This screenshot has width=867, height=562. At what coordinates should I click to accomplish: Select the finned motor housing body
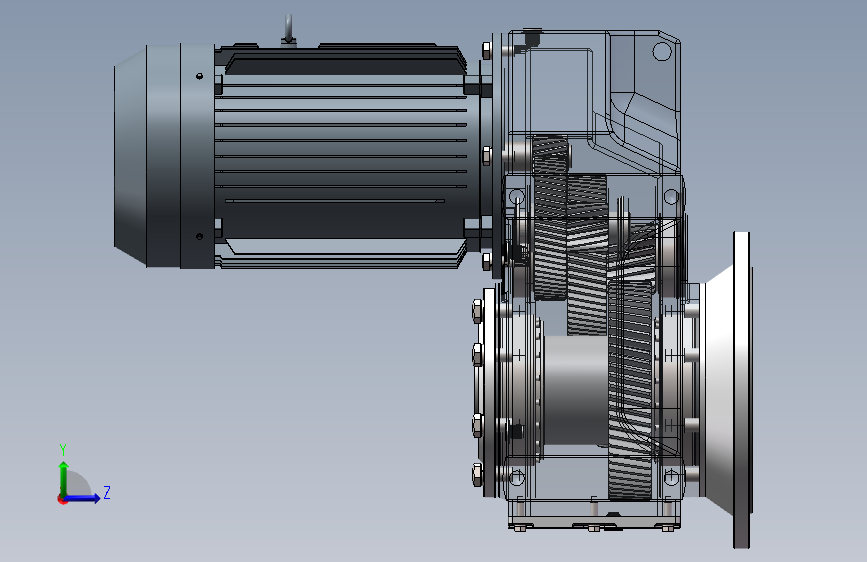point(341,157)
